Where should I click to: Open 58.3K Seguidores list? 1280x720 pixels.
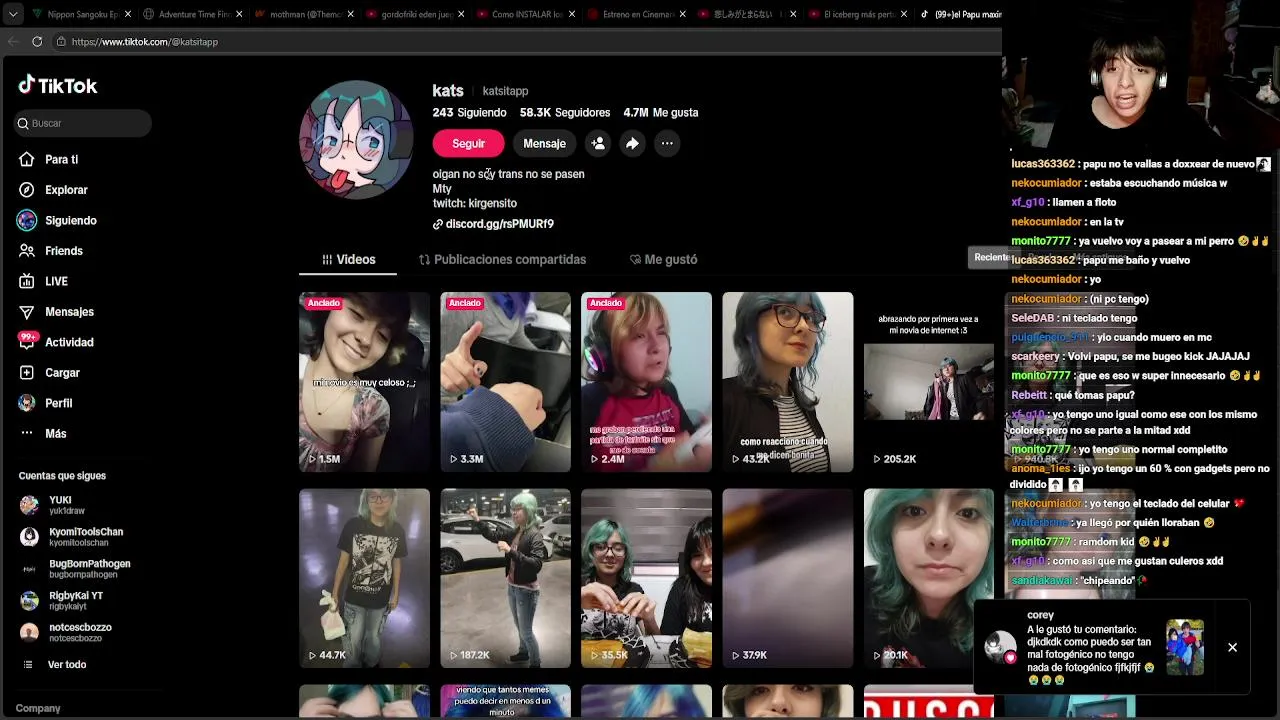[x=564, y=113]
